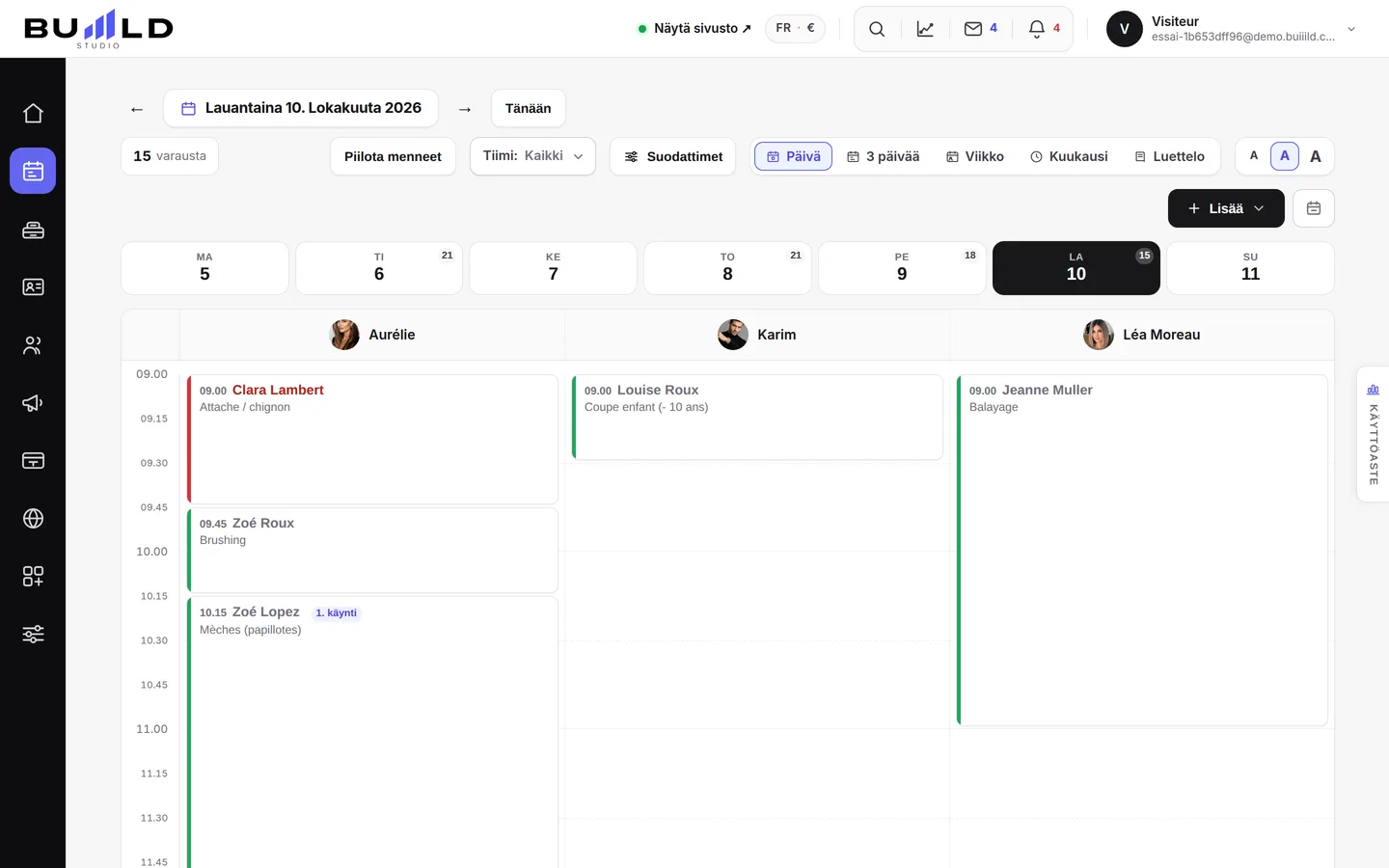Open the statistics chart icon in header
This screenshot has width=1389, height=868.
(925, 29)
